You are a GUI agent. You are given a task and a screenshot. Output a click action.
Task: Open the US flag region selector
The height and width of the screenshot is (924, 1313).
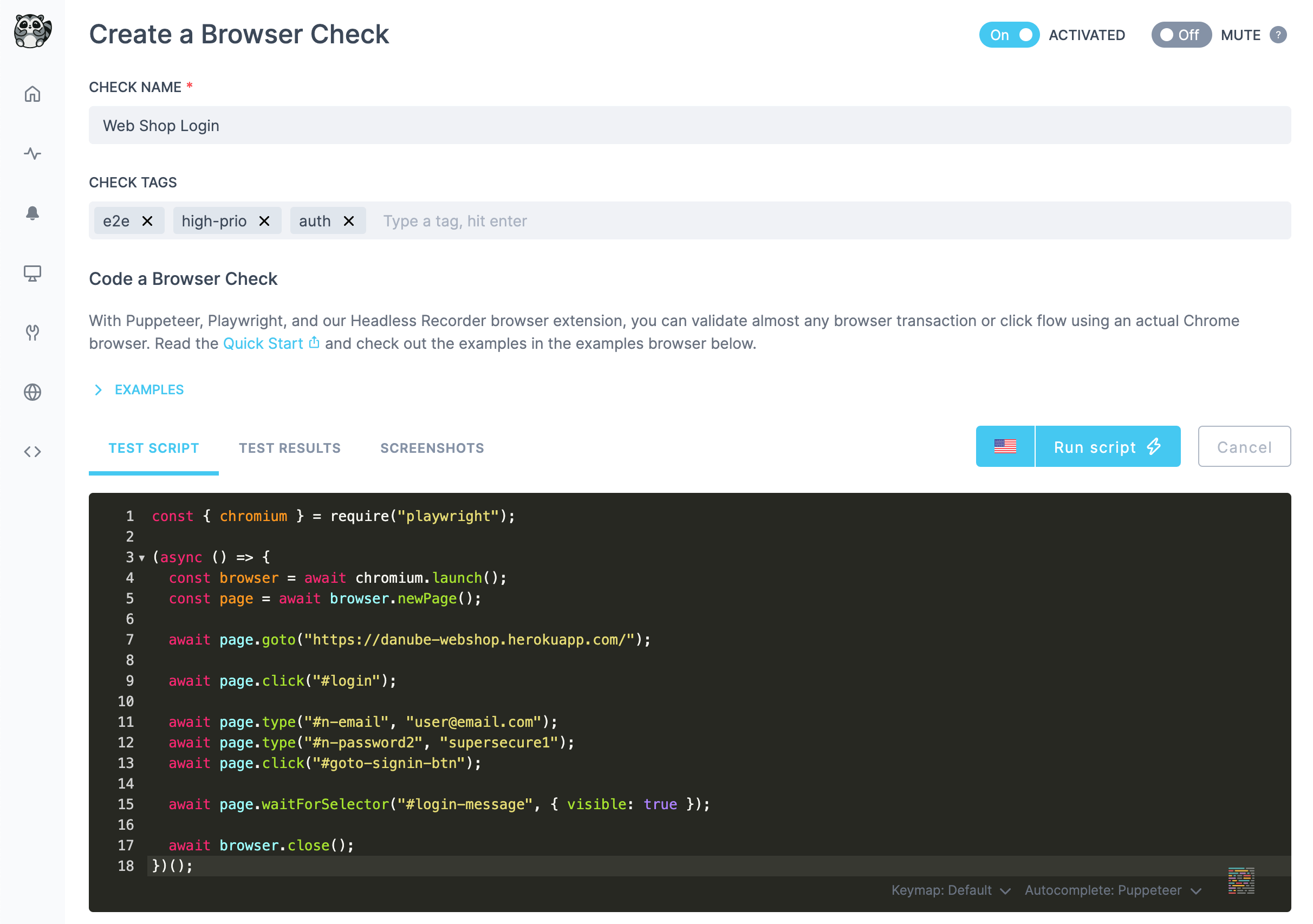point(1005,446)
